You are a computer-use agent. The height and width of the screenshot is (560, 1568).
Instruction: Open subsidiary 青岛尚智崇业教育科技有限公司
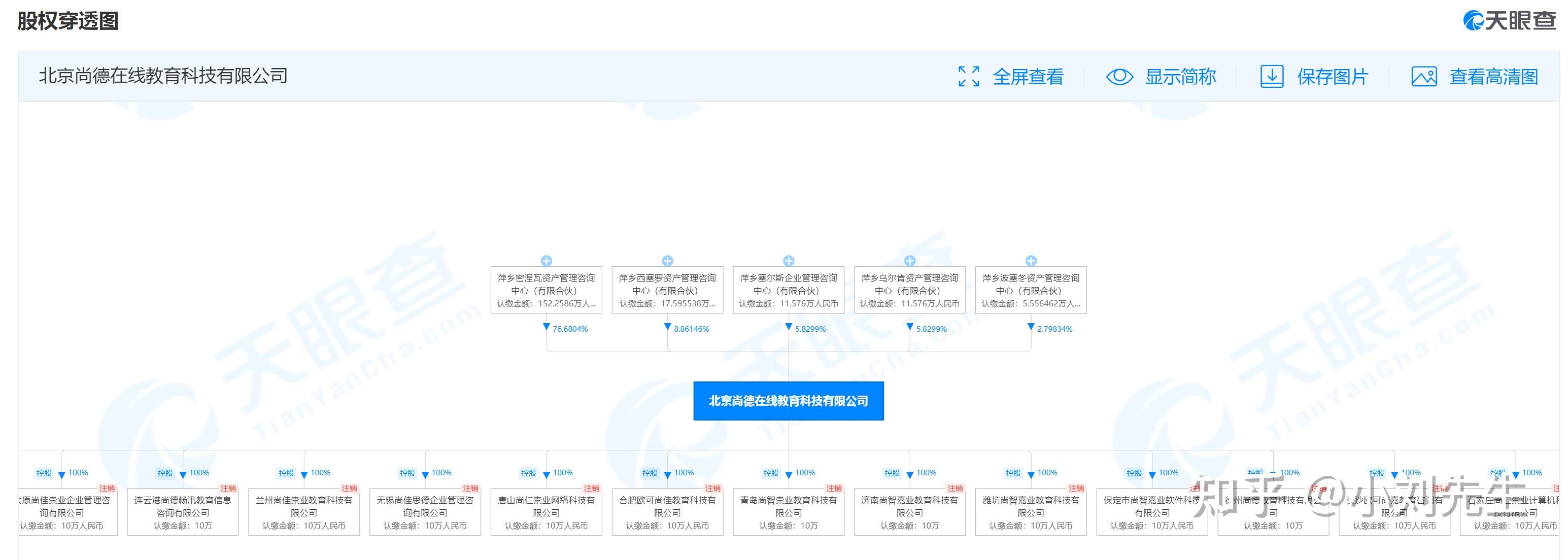point(789,512)
